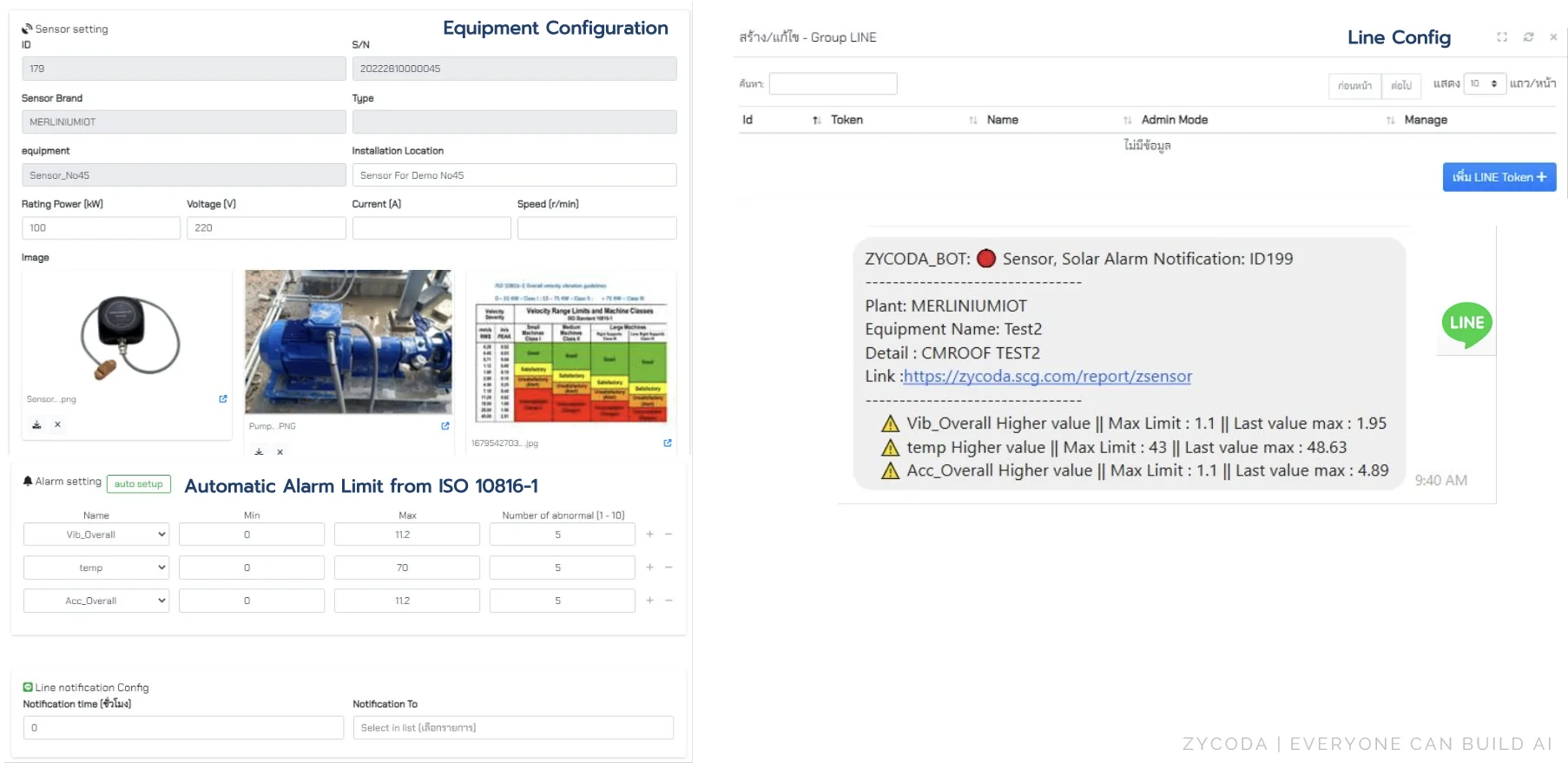Click the Line notification Config icon
The height and width of the screenshot is (769, 1568).
click(28, 687)
